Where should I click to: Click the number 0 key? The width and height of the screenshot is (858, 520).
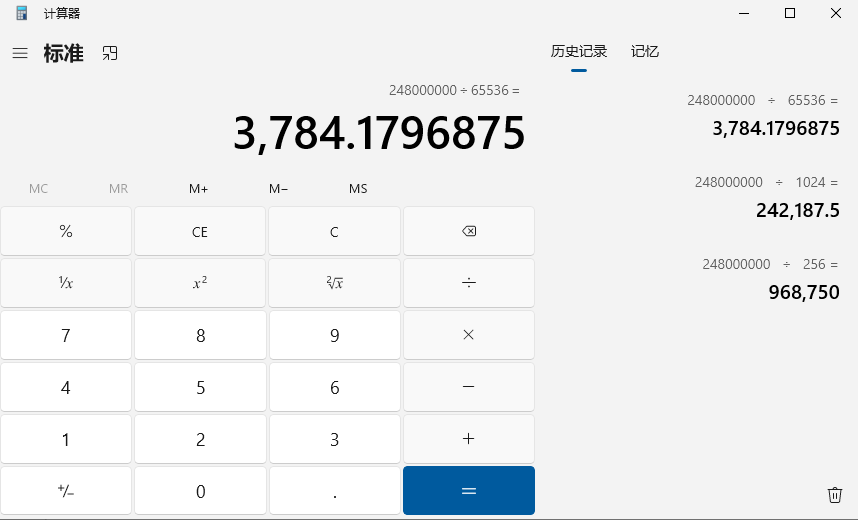200,491
